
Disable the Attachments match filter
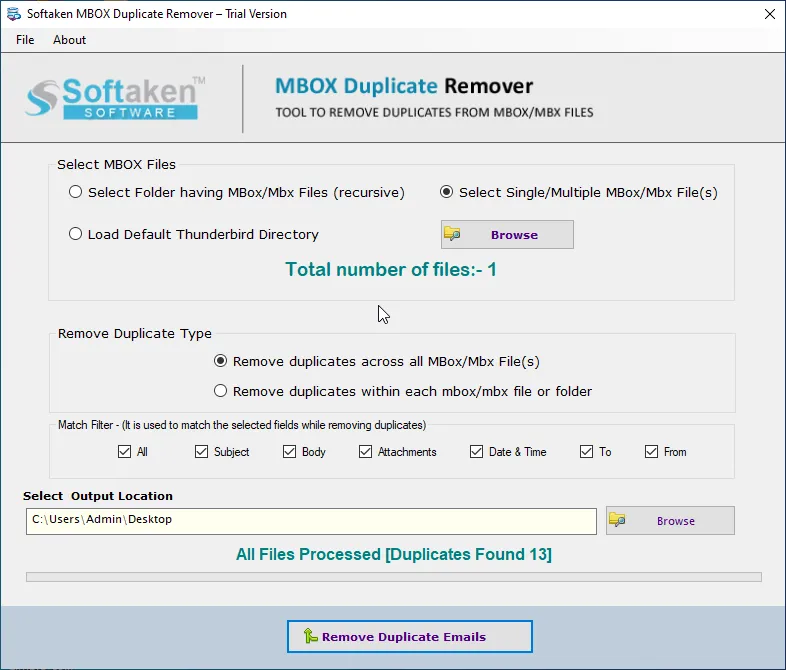(366, 452)
